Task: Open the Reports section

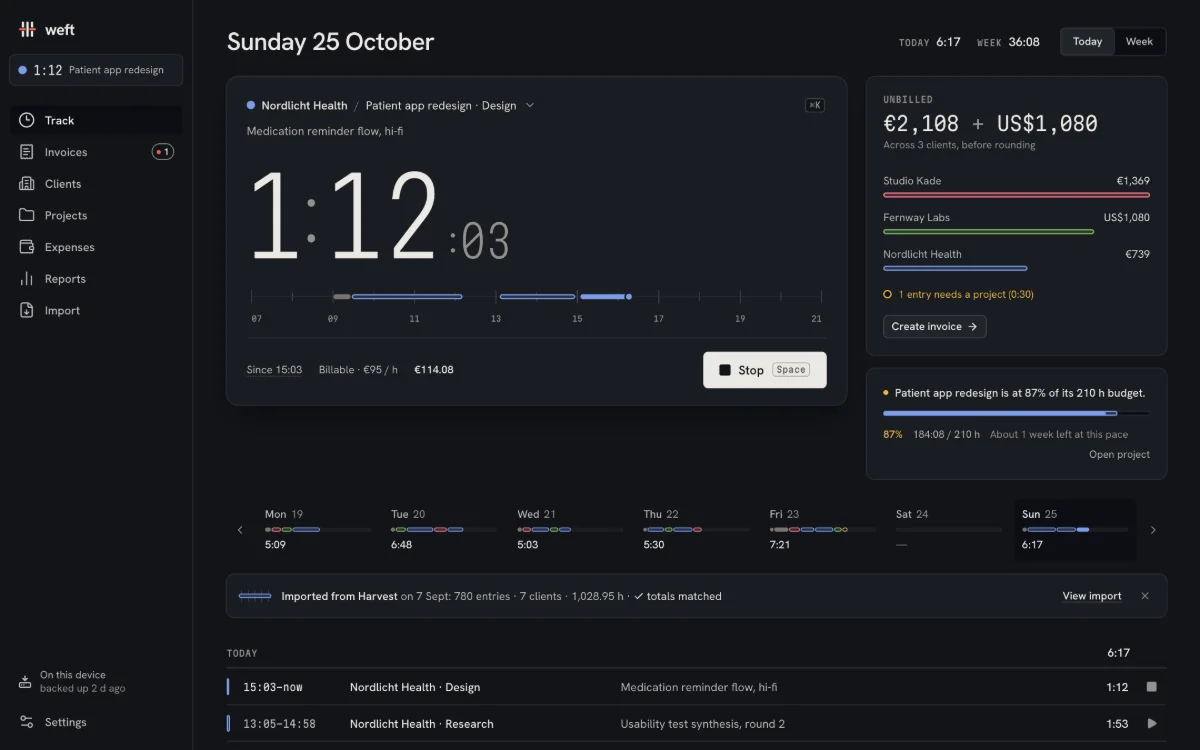Action: coord(96,279)
